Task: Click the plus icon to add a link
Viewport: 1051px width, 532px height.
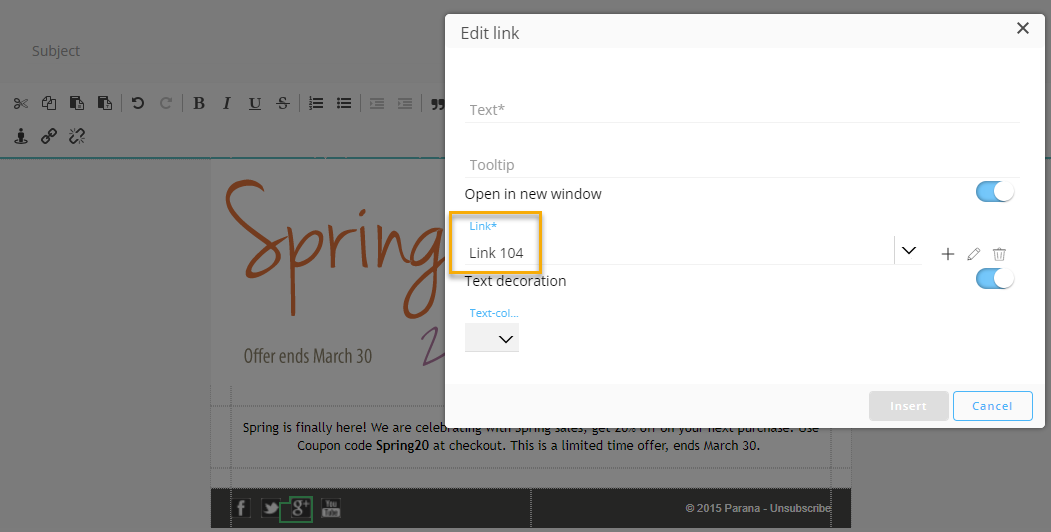Action: click(x=947, y=254)
